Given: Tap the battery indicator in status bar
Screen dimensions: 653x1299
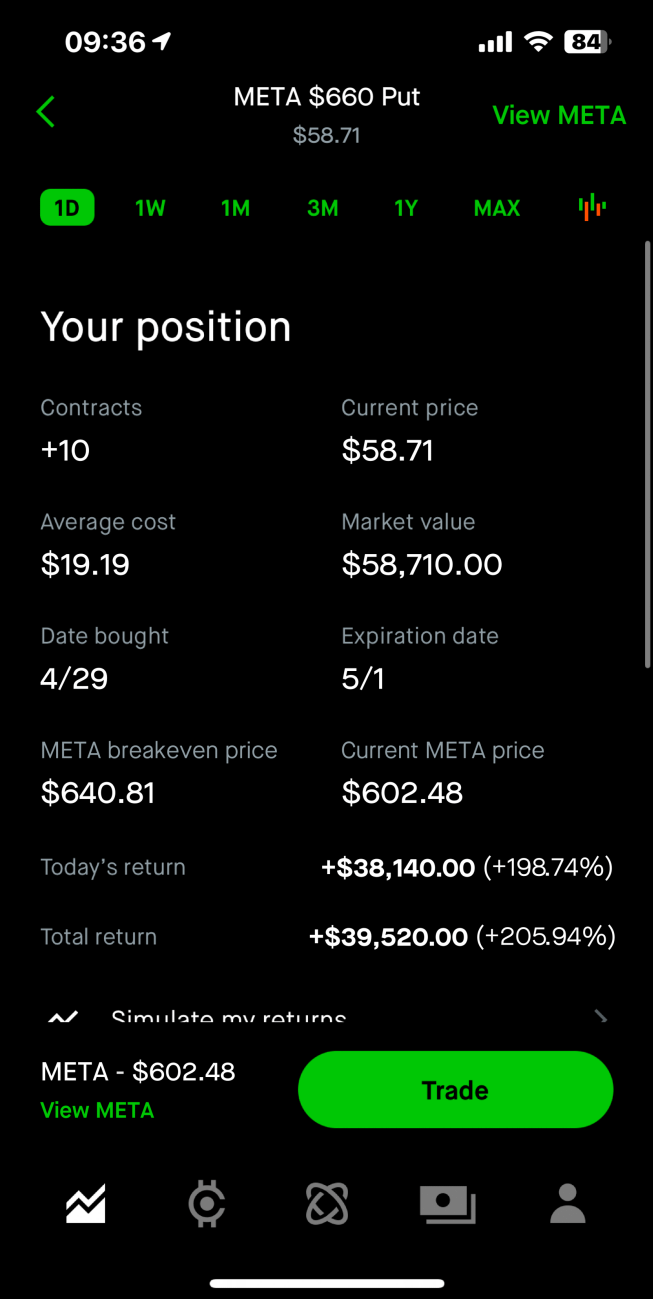Looking at the screenshot, I should tap(587, 42).
